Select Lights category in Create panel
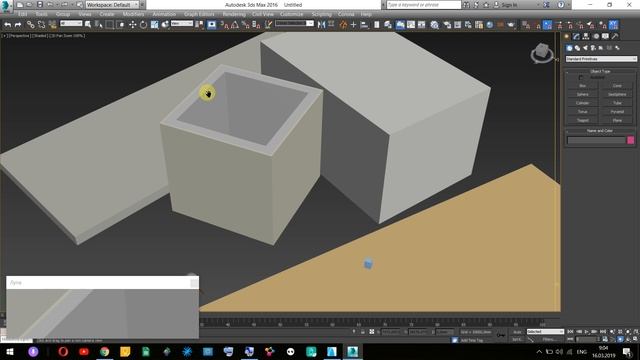The height and width of the screenshot is (360, 640). [585, 48]
